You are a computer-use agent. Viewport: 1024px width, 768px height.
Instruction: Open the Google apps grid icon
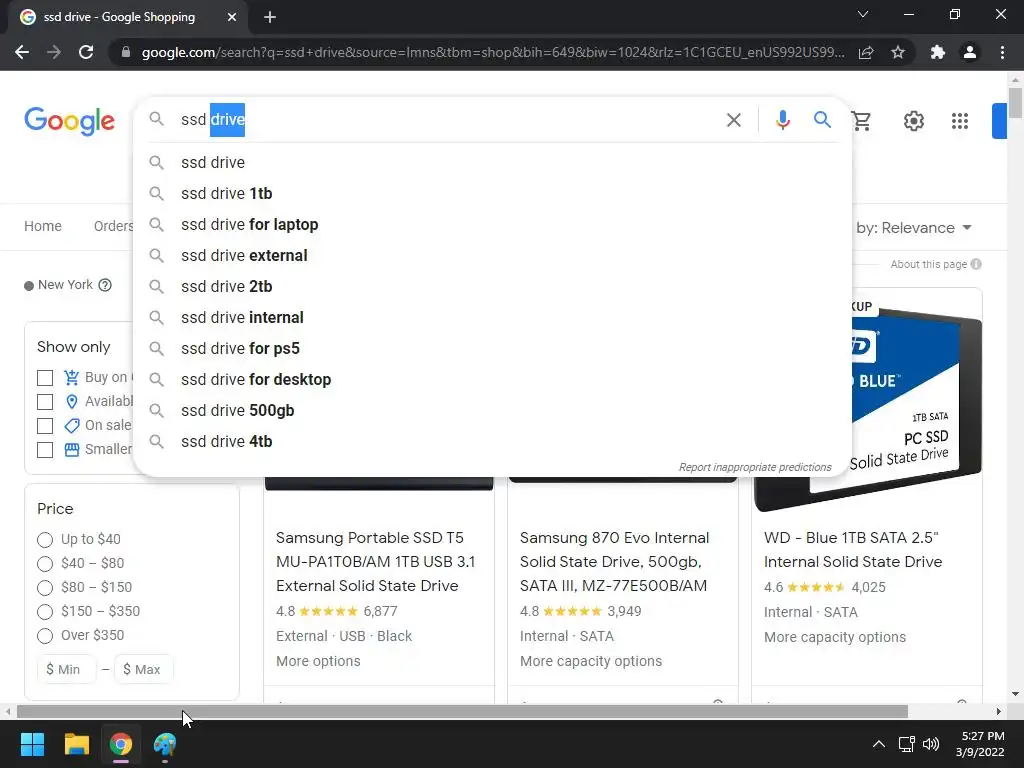[x=960, y=121]
